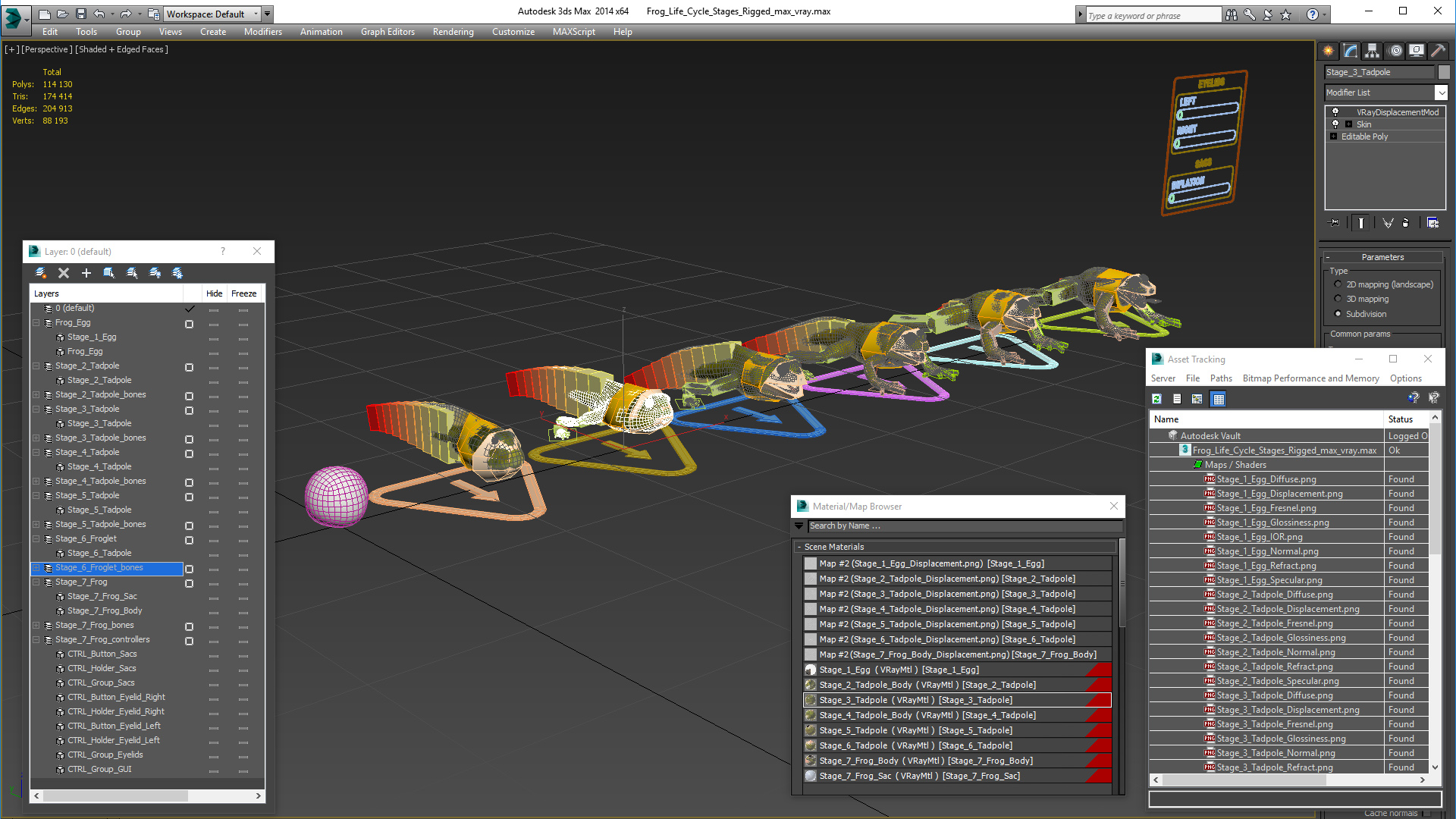The height and width of the screenshot is (819, 1456).
Task: Toggle VRayDisplacementMod lightbulb in modifier stack
Action: pos(1335,111)
